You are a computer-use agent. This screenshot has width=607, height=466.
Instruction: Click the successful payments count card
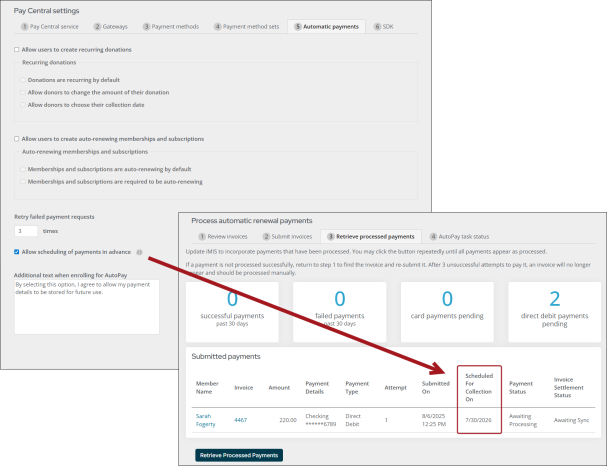tap(232, 312)
